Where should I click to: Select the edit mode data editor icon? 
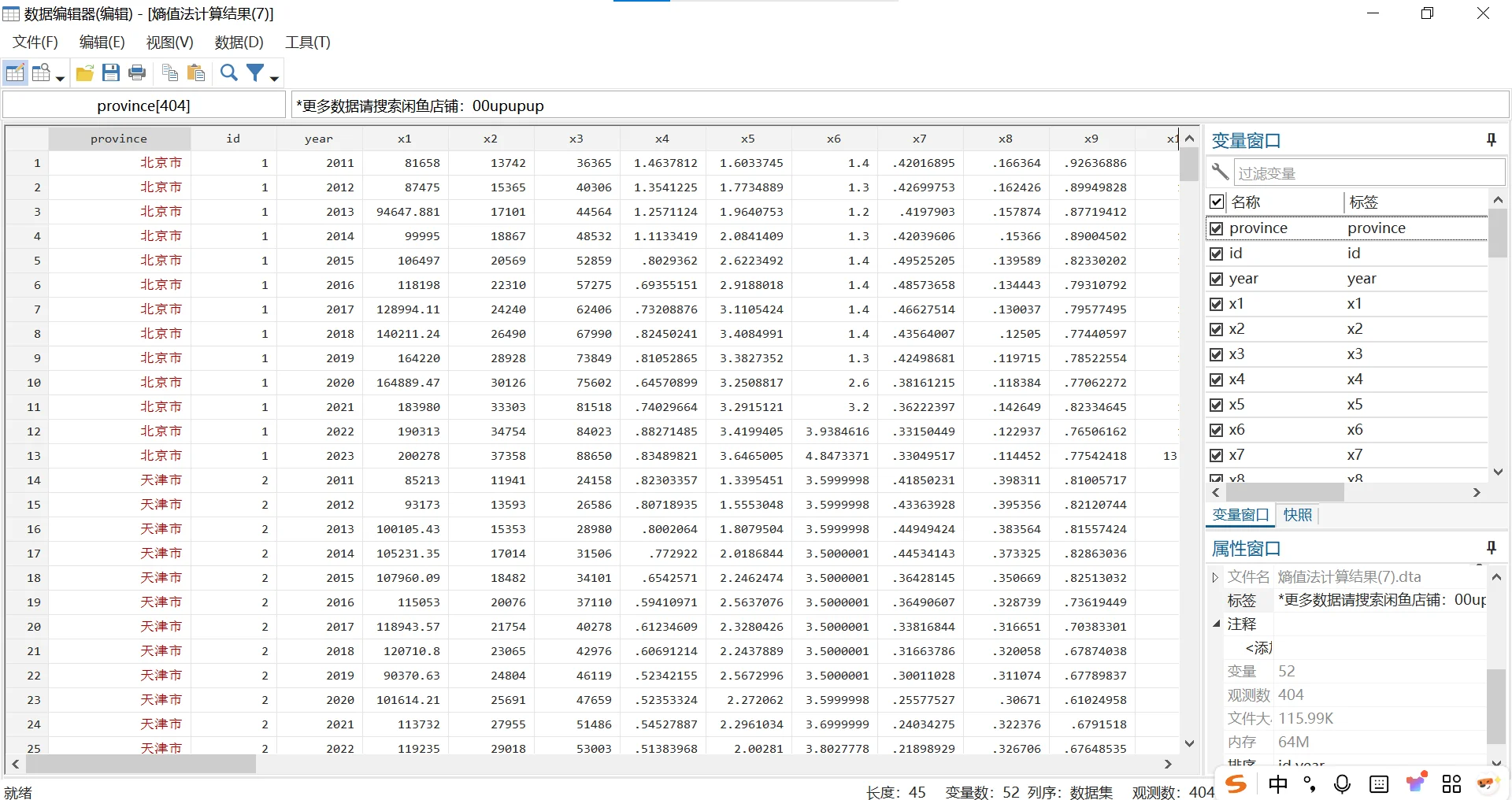15,72
